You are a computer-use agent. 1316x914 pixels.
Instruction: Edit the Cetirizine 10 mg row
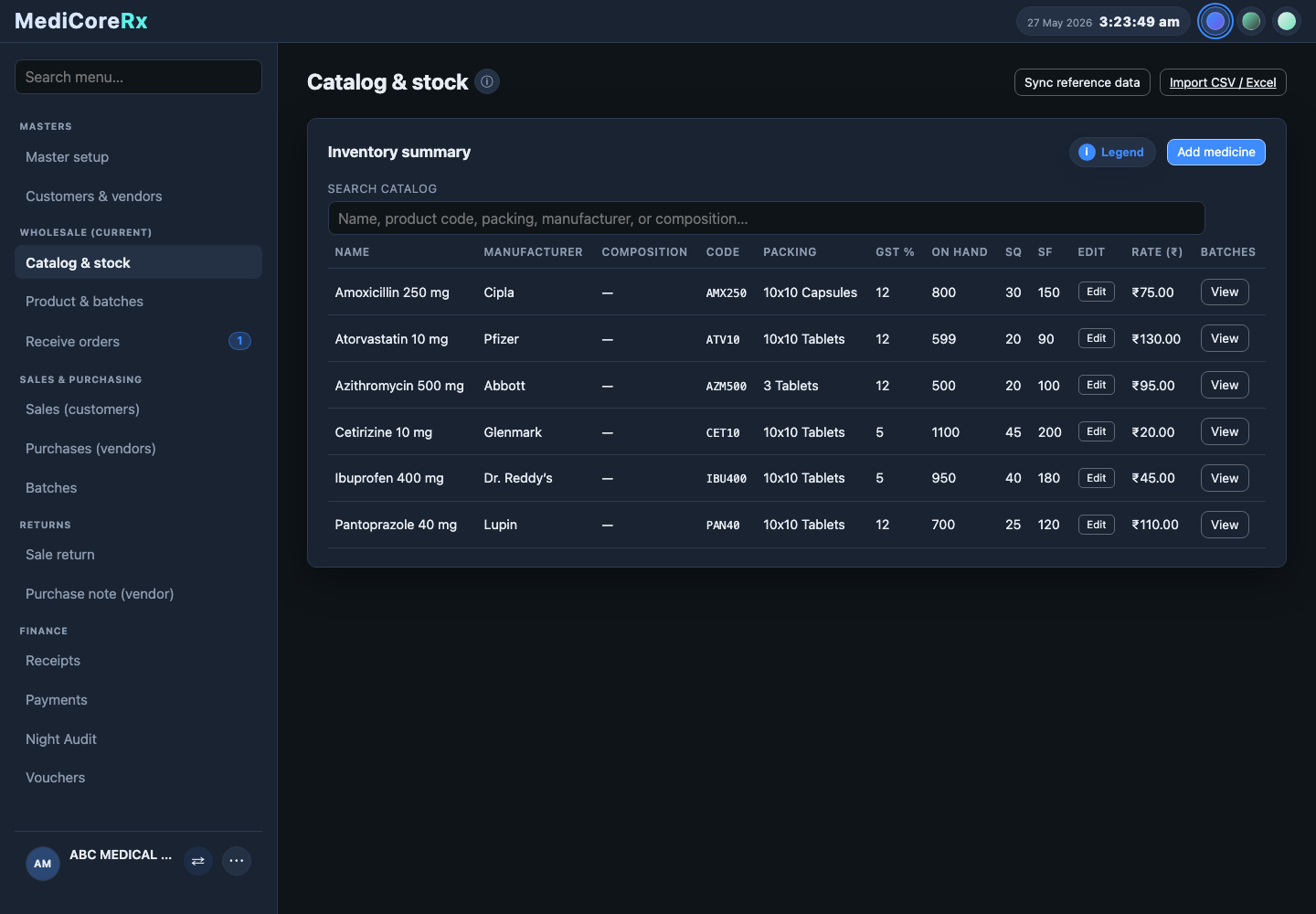click(x=1096, y=431)
